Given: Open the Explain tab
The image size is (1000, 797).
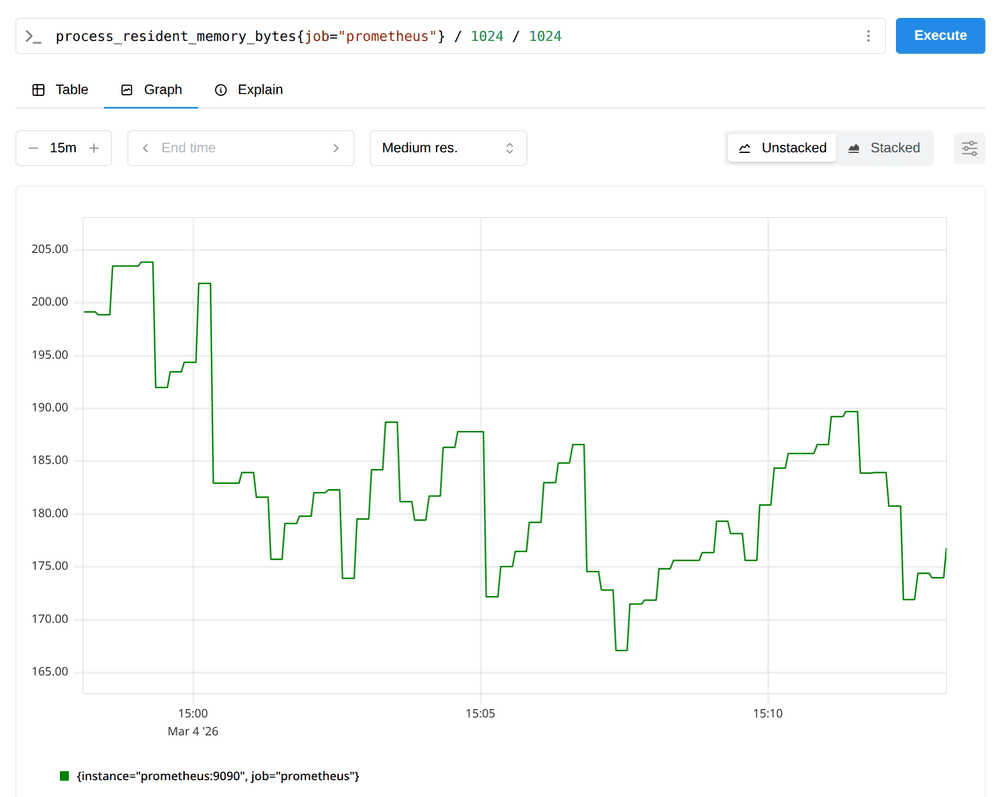Looking at the screenshot, I should [248, 89].
